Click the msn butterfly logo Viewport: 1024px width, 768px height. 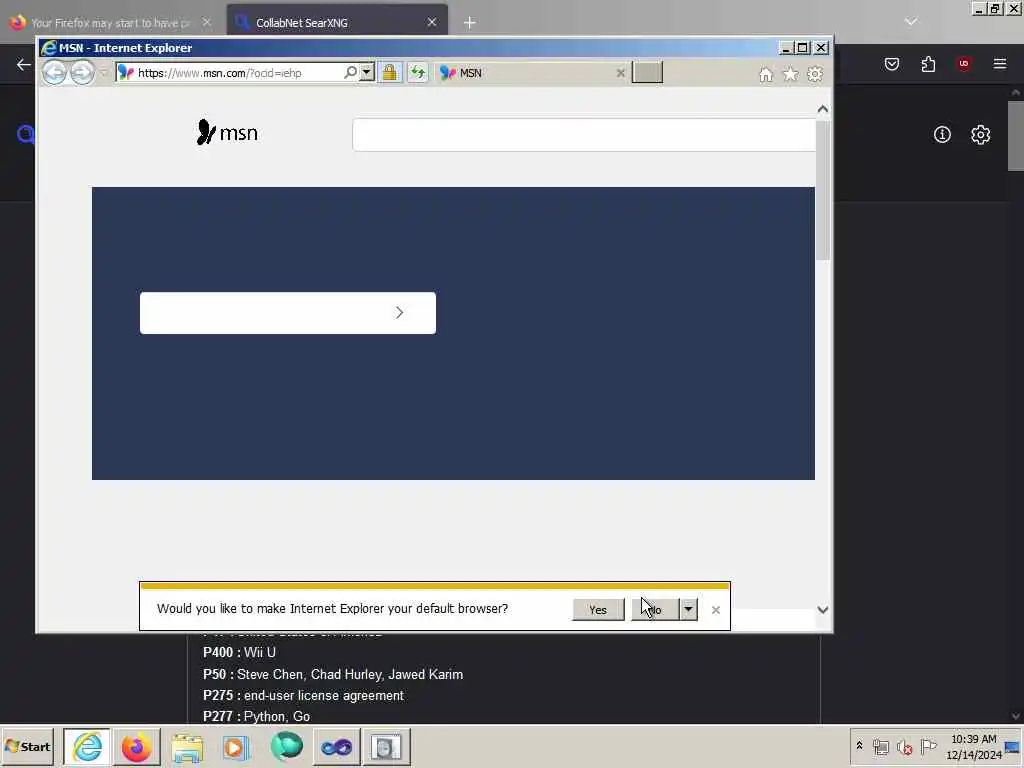[227, 133]
